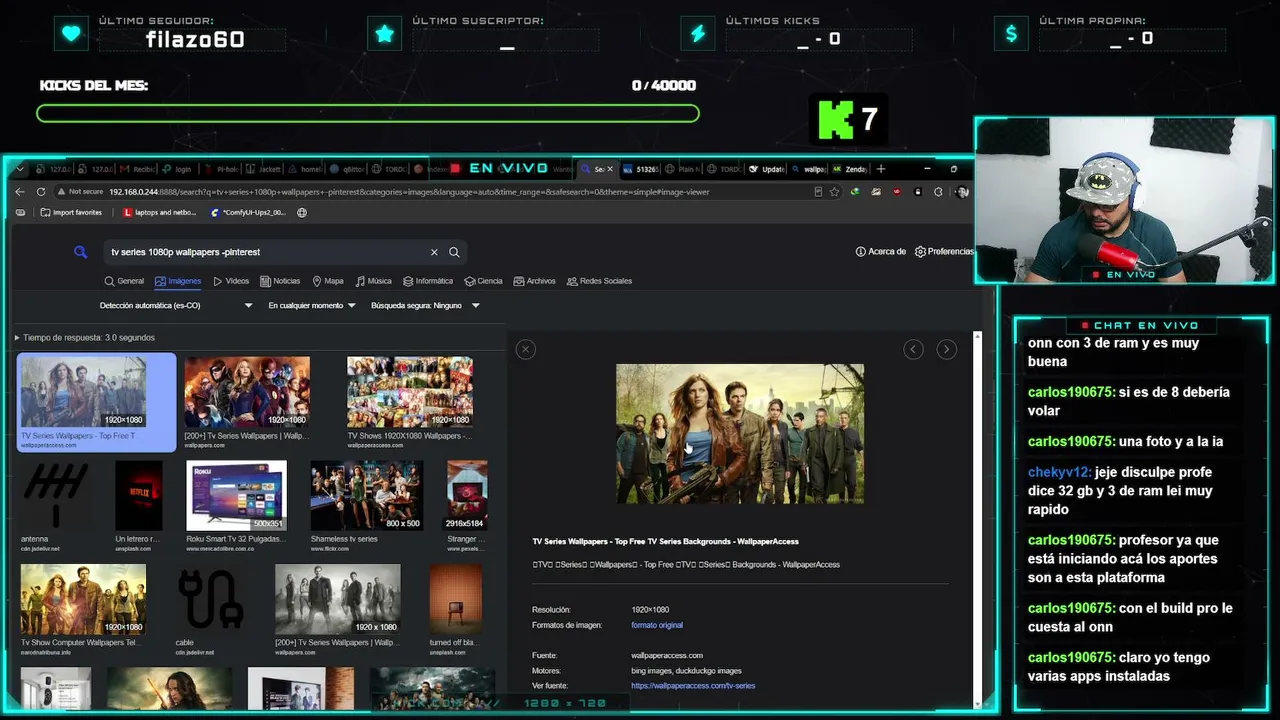This screenshot has width=1280, height=720.
Task: Open the cable plug image result
Action: point(210,600)
